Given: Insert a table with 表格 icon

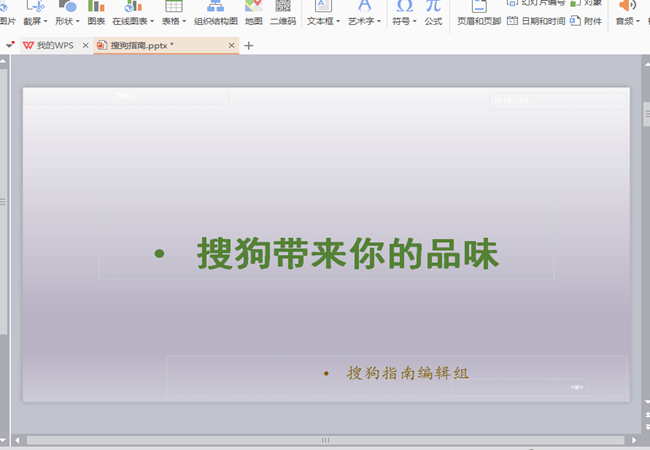Looking at the screenshot, I should coord(174,6).
